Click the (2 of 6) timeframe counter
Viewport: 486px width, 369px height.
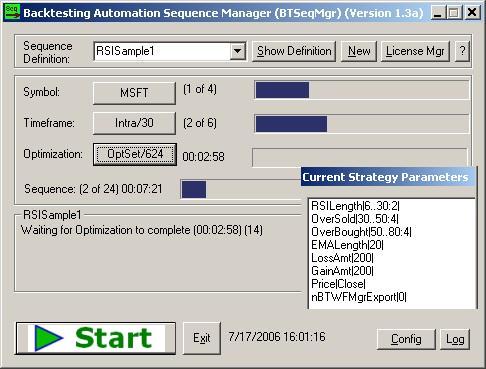tap(200, 123)
